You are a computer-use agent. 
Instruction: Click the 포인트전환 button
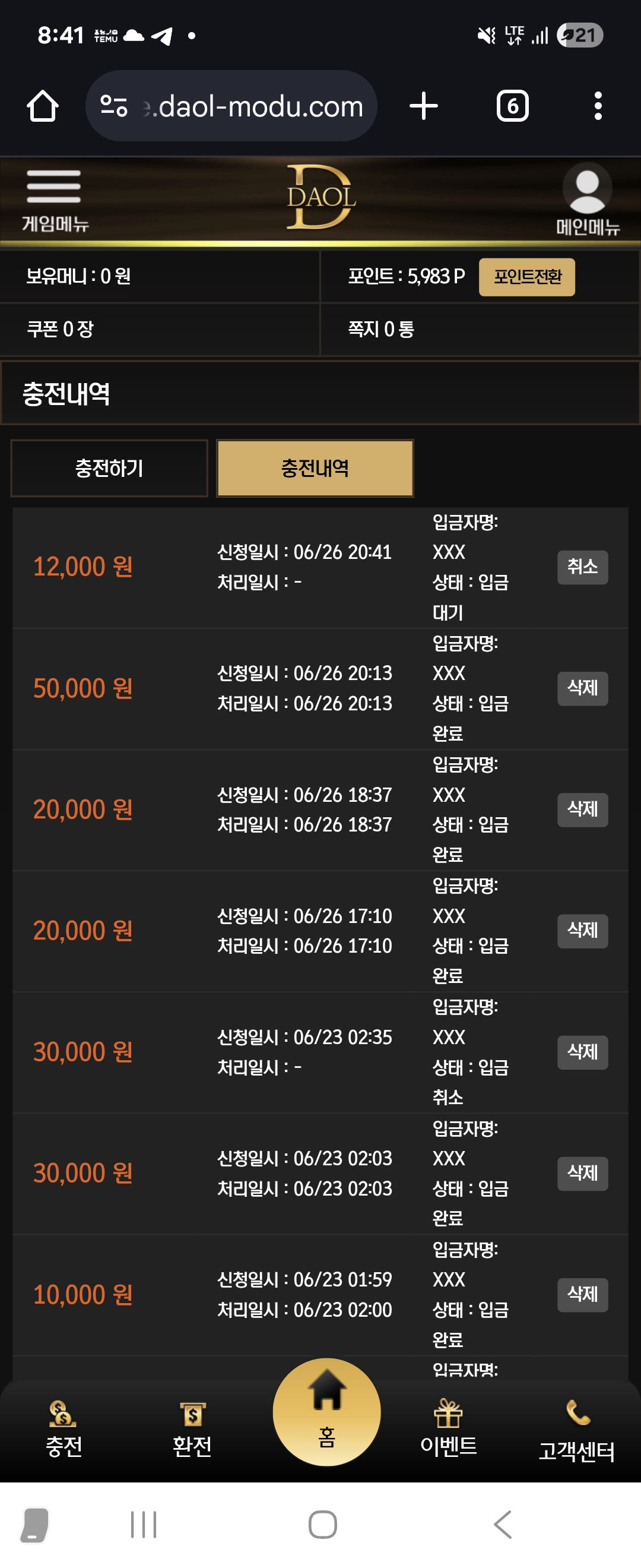pos(526,277)
